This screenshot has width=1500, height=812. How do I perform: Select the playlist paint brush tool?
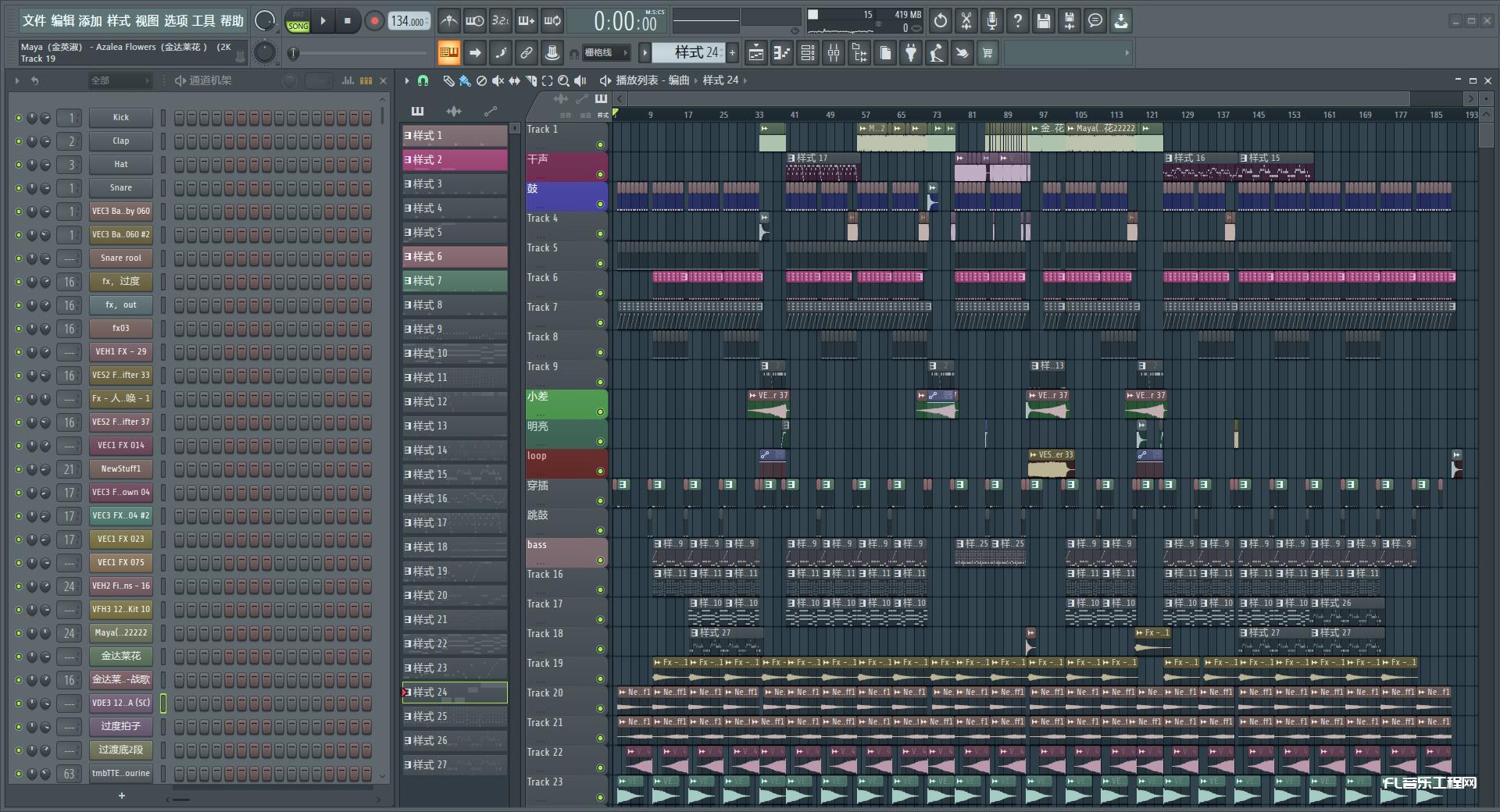pos(465,80)
